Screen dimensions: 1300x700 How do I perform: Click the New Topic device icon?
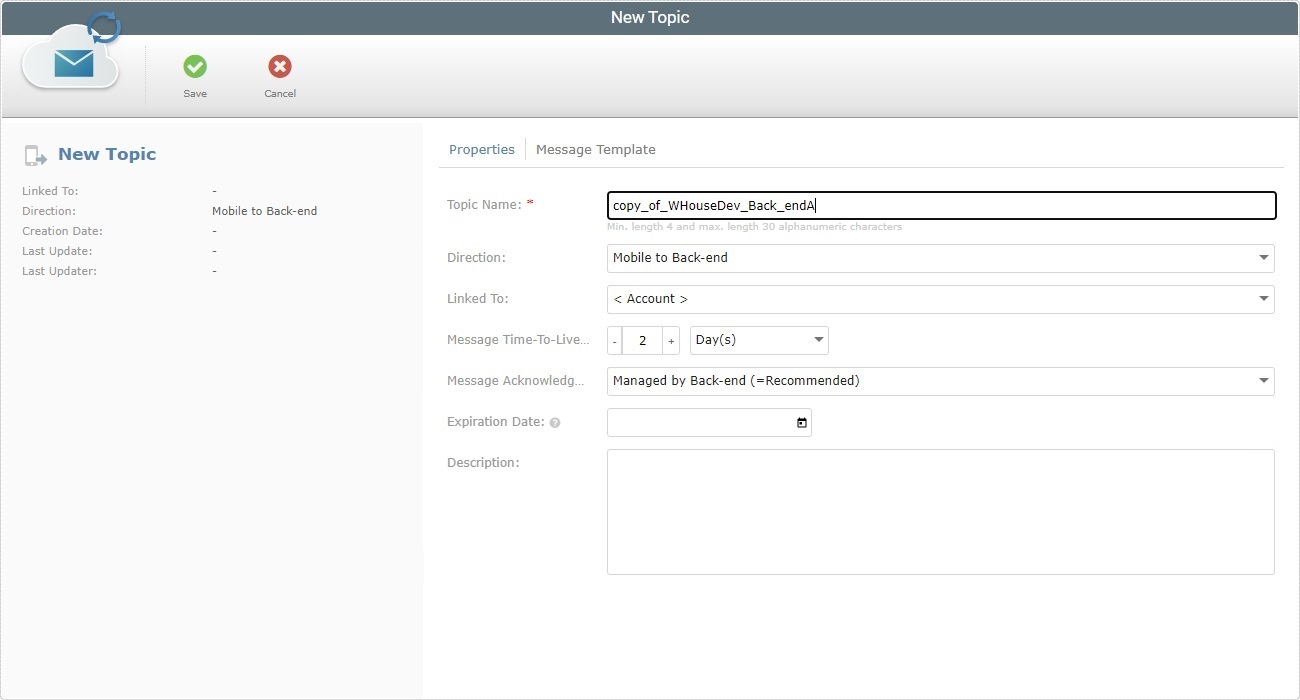point(36,154)
